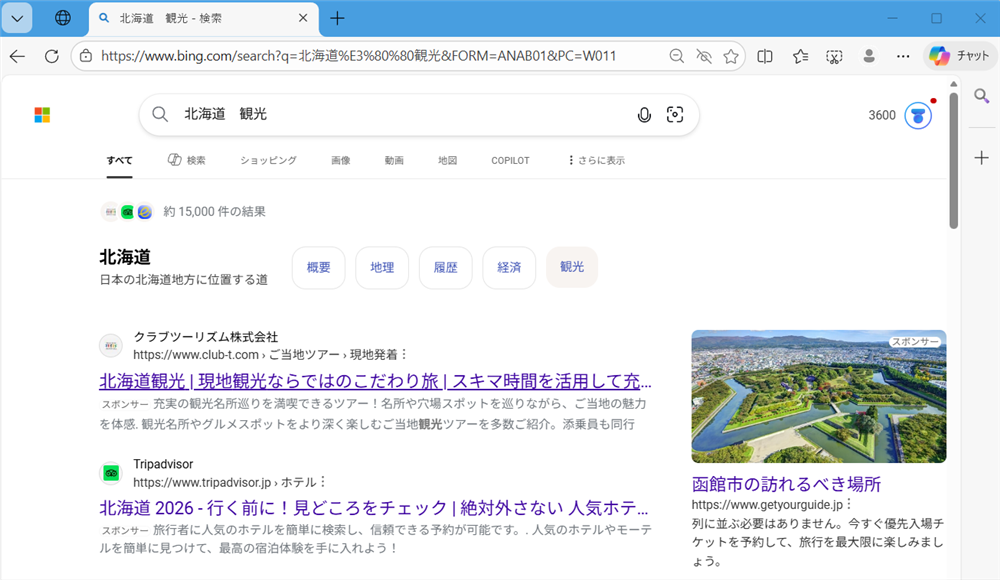Select the 地理 filter button for 北海道
The image size is (1000, 580).
pos(381,267)
